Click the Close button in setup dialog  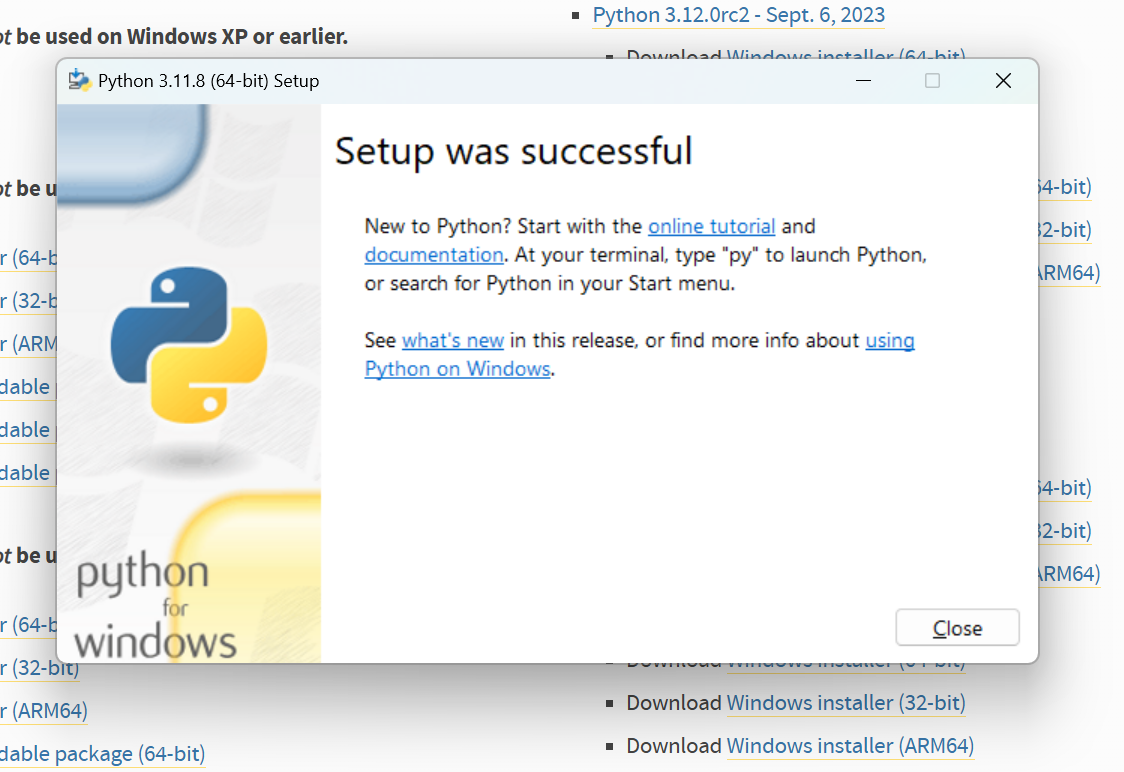(x=957, y=628)
